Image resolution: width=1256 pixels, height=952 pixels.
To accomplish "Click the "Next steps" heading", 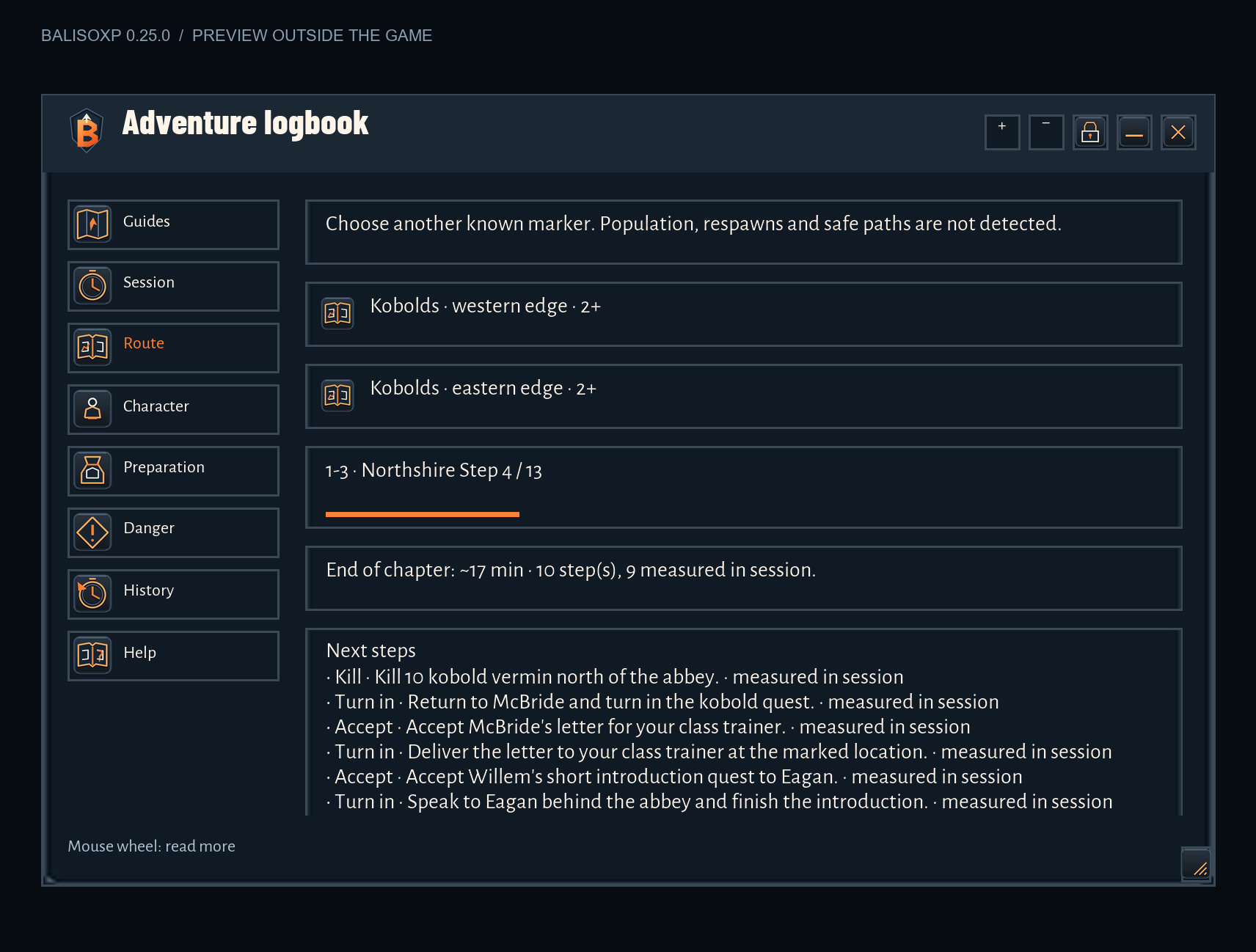I will 371,651.
